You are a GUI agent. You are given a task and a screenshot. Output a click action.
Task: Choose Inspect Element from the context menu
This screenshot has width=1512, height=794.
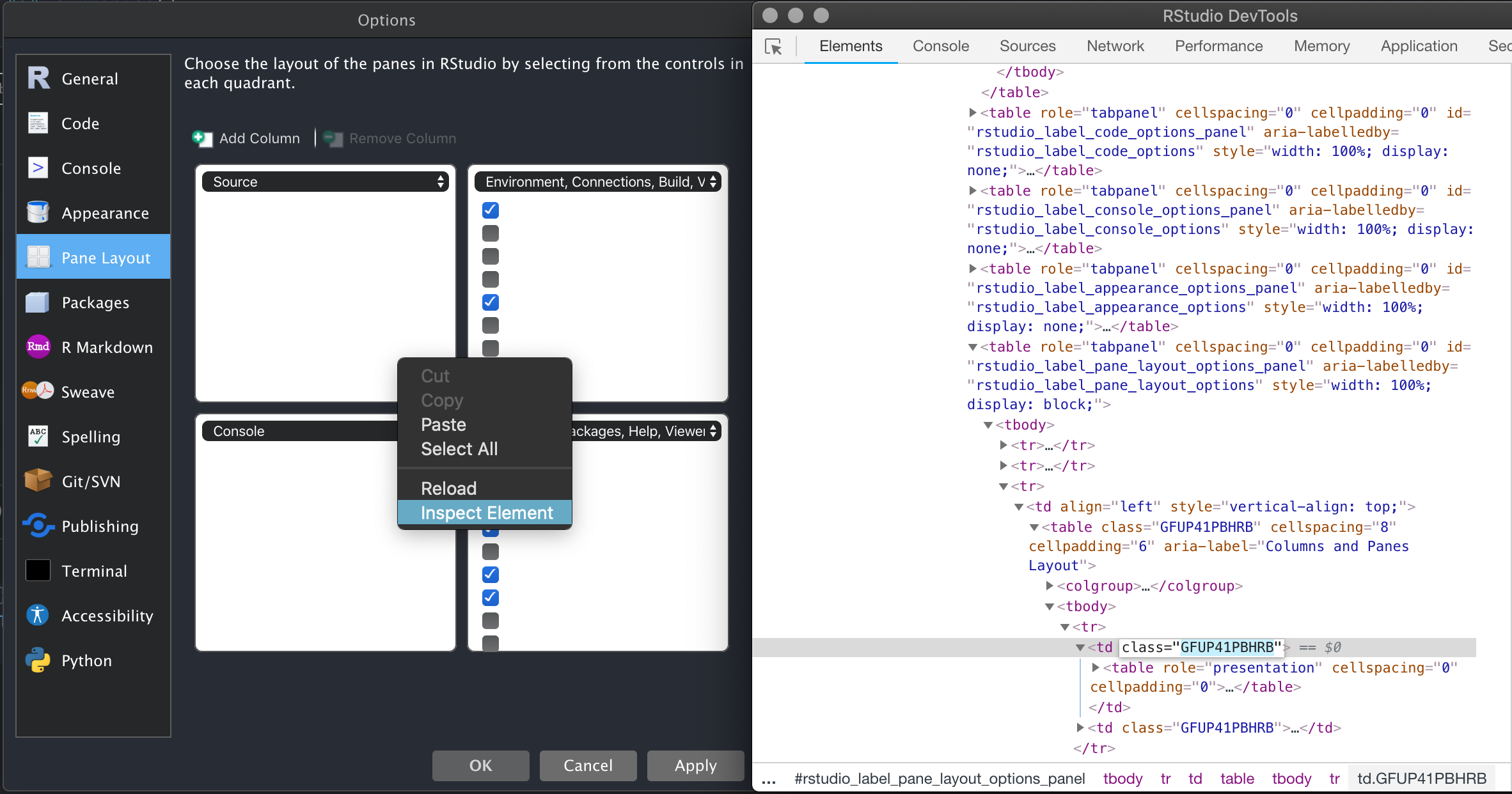(x=485, y=512)
